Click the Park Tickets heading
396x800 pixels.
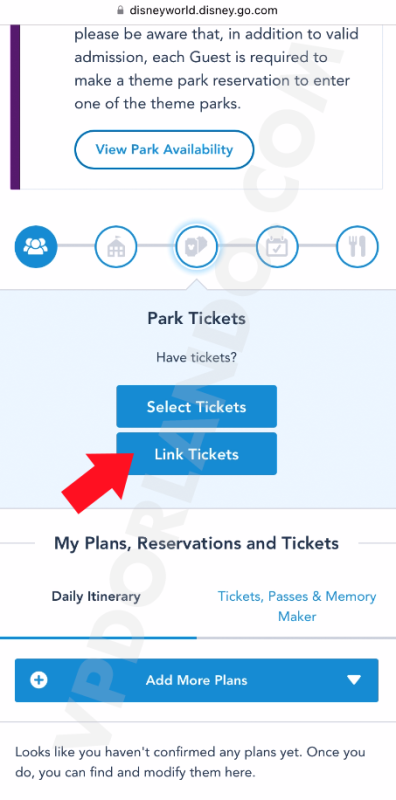pyautogui.click(x=196, y=318)
